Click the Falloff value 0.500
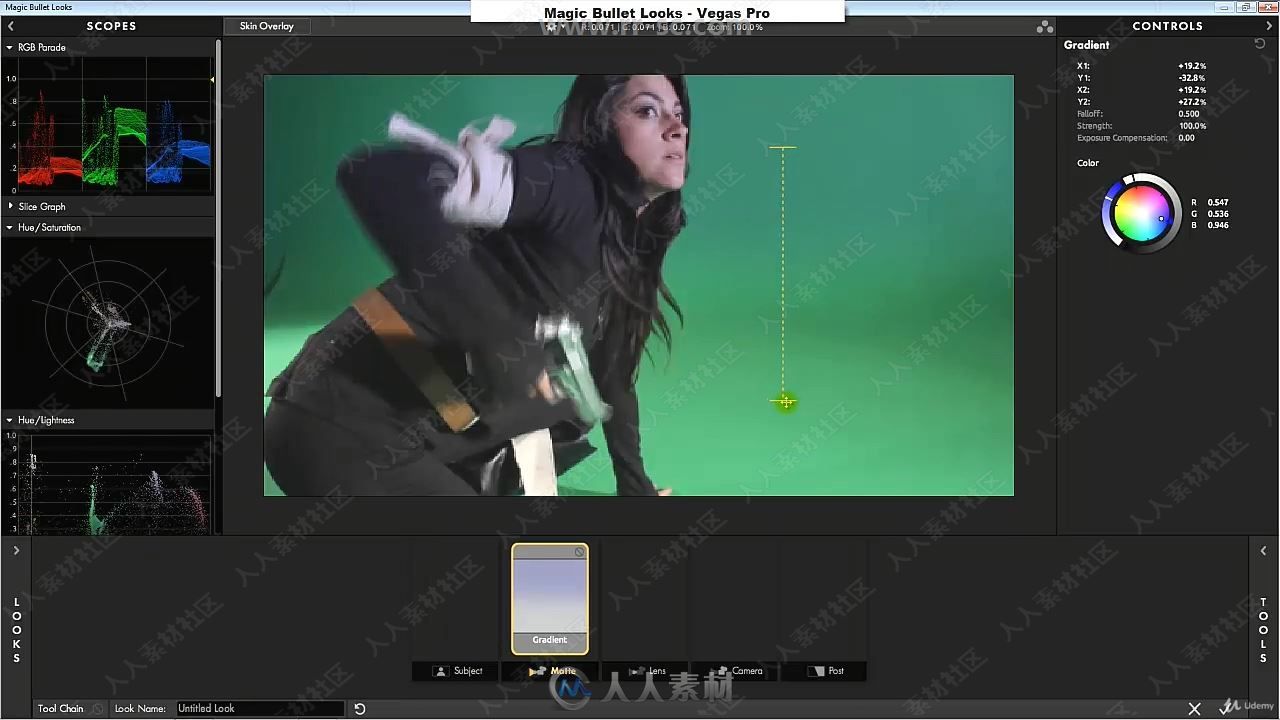This screenshot has width=1280, height=720. pos(1189,114)
